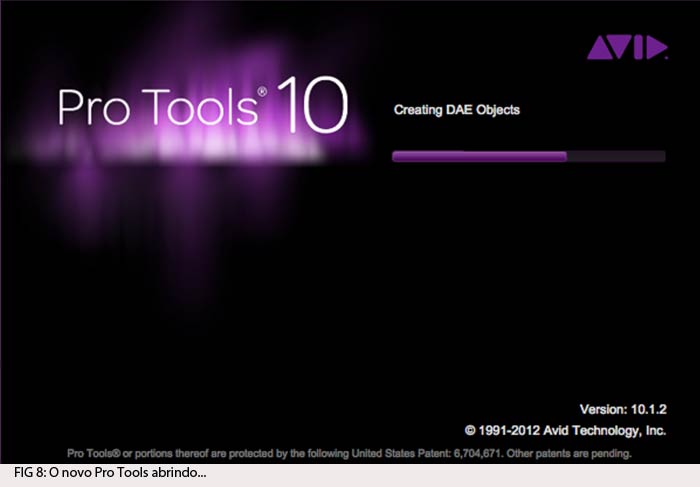Click the Pro Tools 10 title logo
700x487 pixels.
click(x=203, y=105)
